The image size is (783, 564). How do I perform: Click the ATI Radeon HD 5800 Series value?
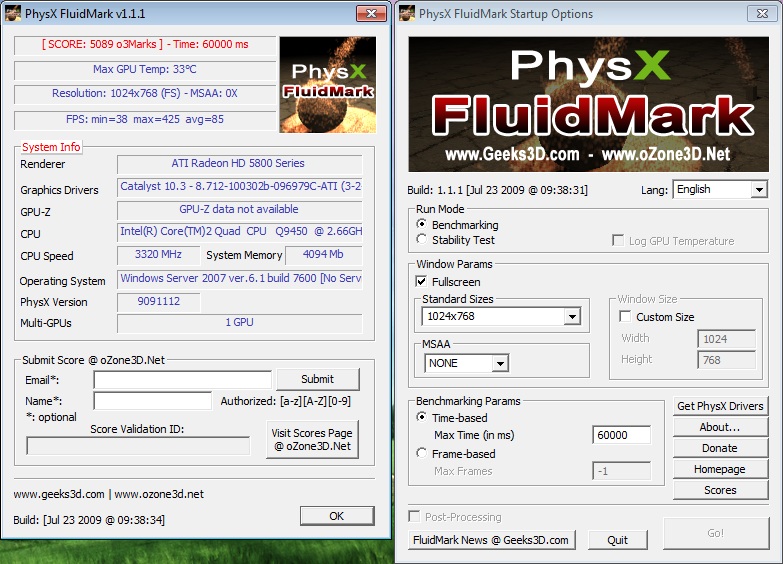[238, 163]
